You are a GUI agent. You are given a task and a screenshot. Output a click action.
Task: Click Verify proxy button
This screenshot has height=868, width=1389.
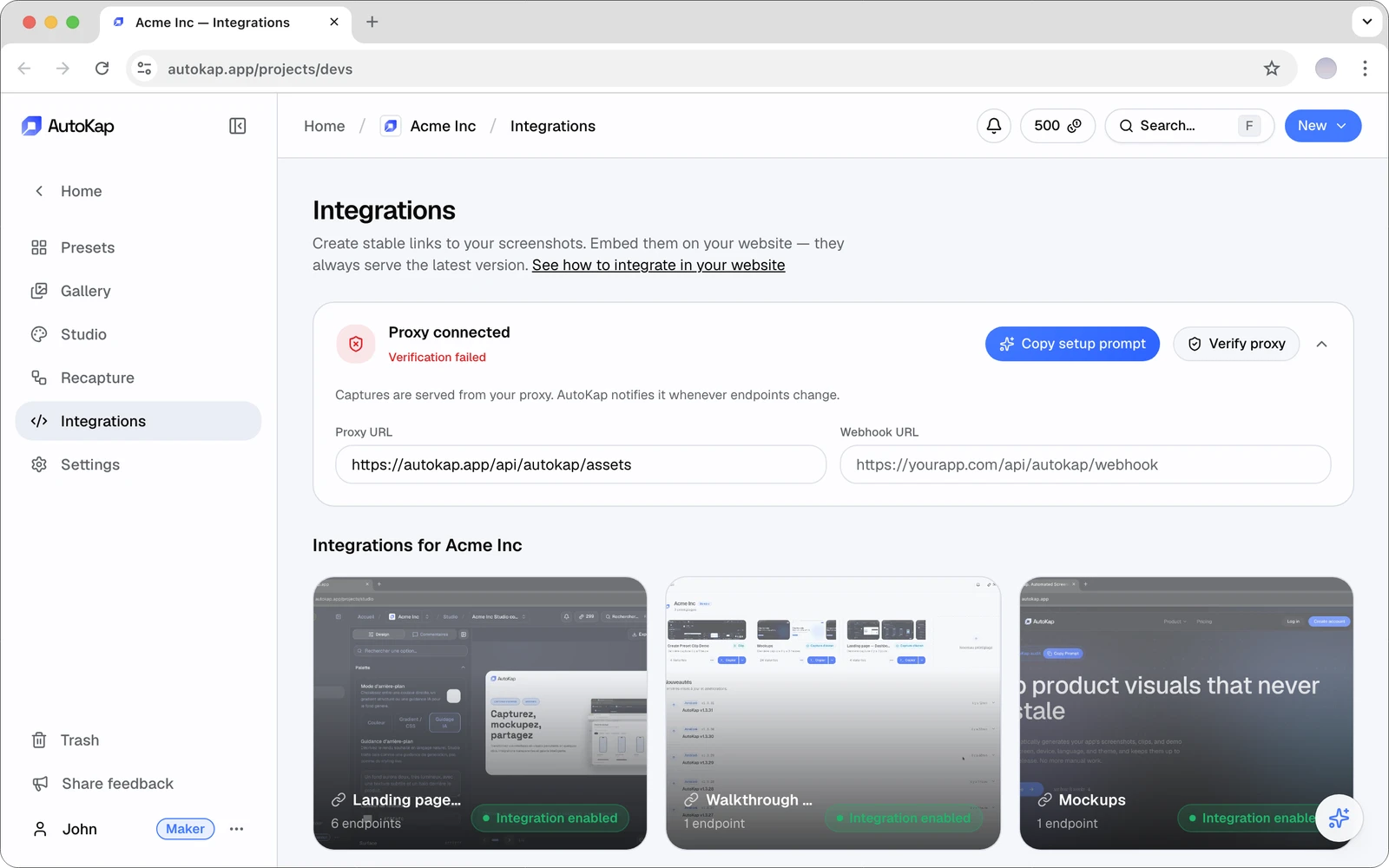coord(1236,344)
